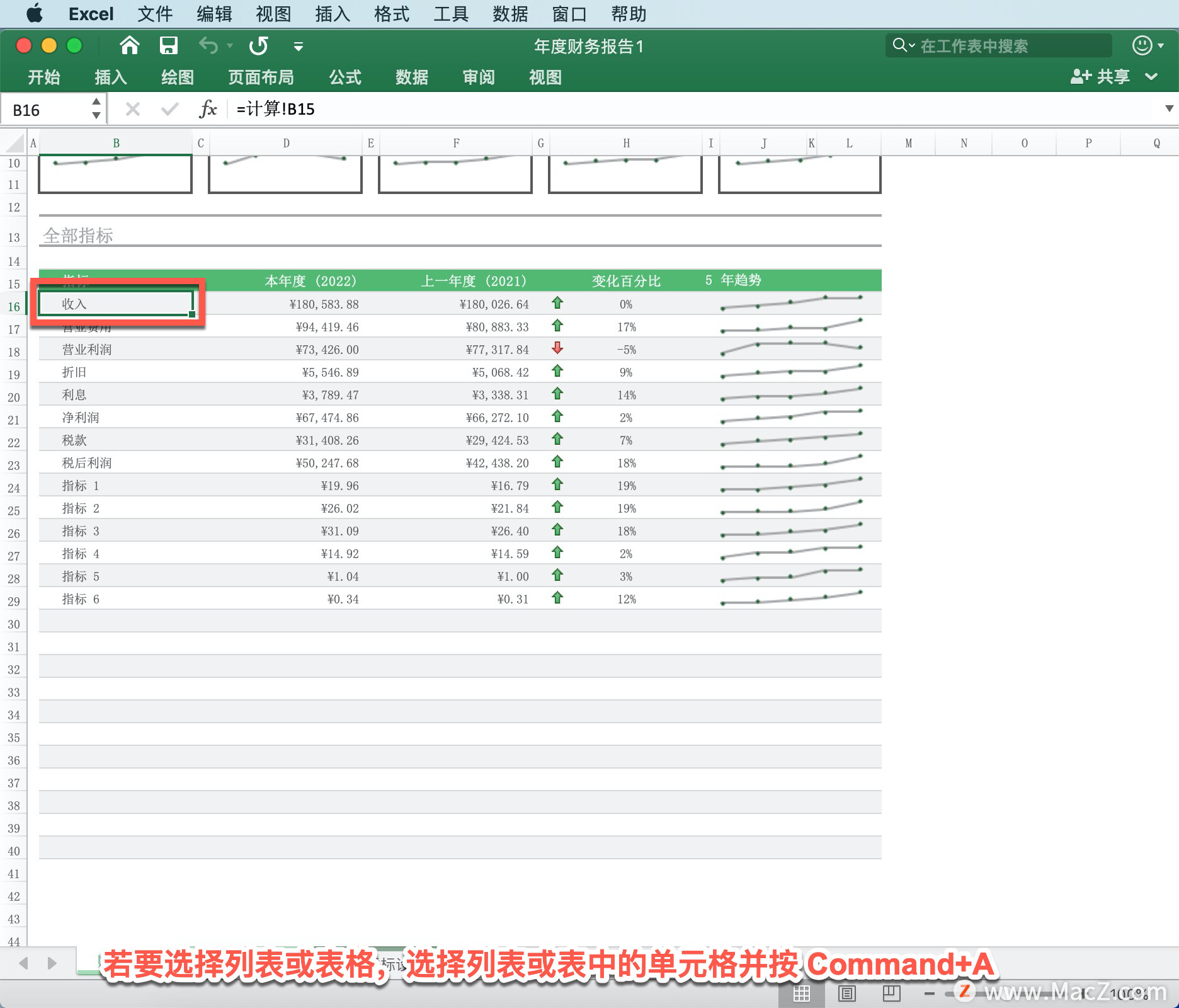Select the 净利润 cell
The image size is (1179, 1008).
[115, 418]
